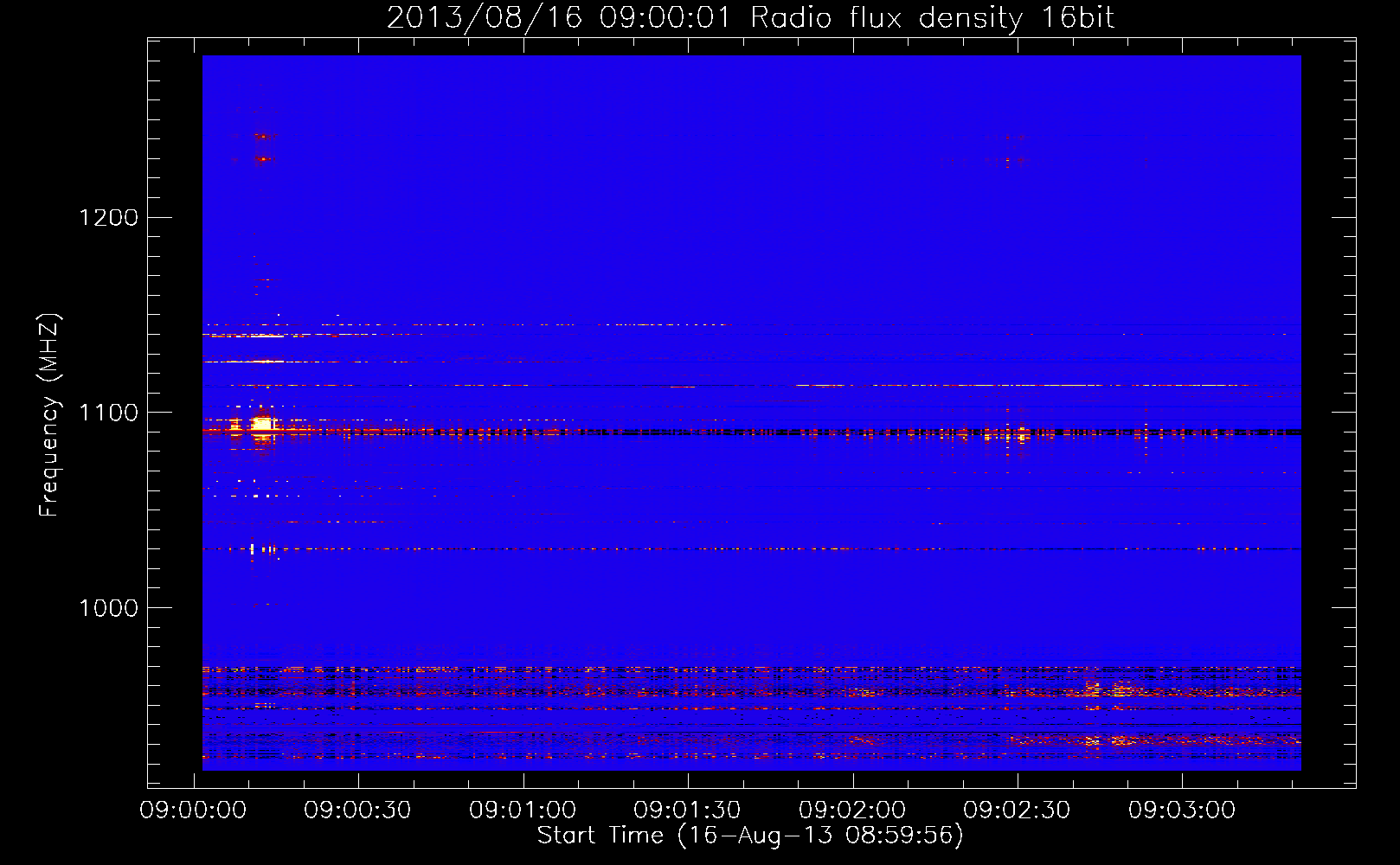Click the 09:00:30 time tick label
The height and width of the screenshot is (865, 1400).
[x=357, y=811]
